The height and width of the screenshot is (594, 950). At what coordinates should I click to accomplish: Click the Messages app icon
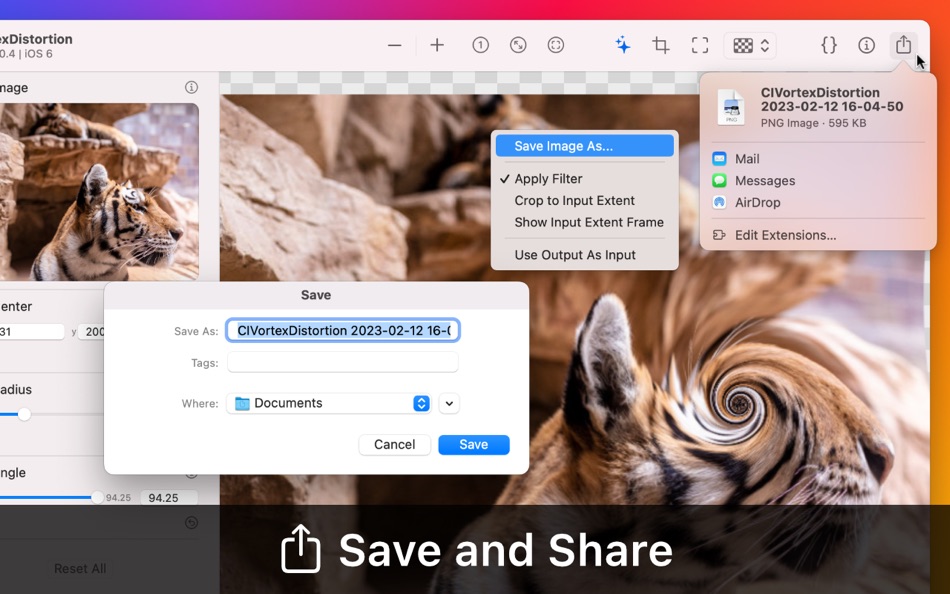tap(719, 181)
